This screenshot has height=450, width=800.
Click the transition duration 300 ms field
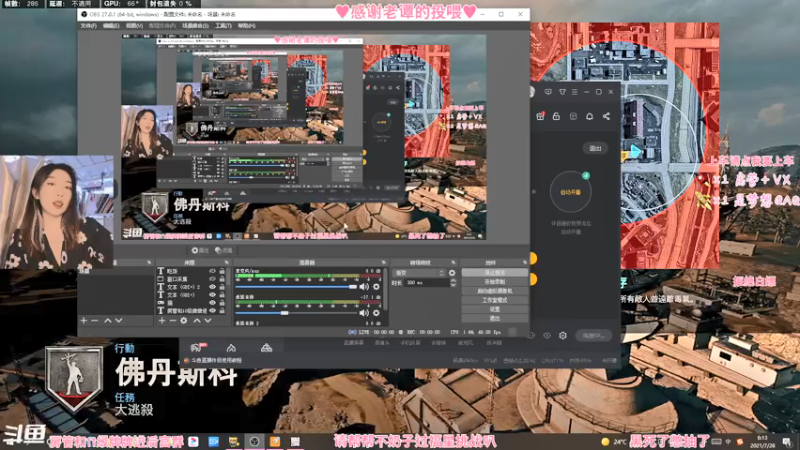click(426, 283)
